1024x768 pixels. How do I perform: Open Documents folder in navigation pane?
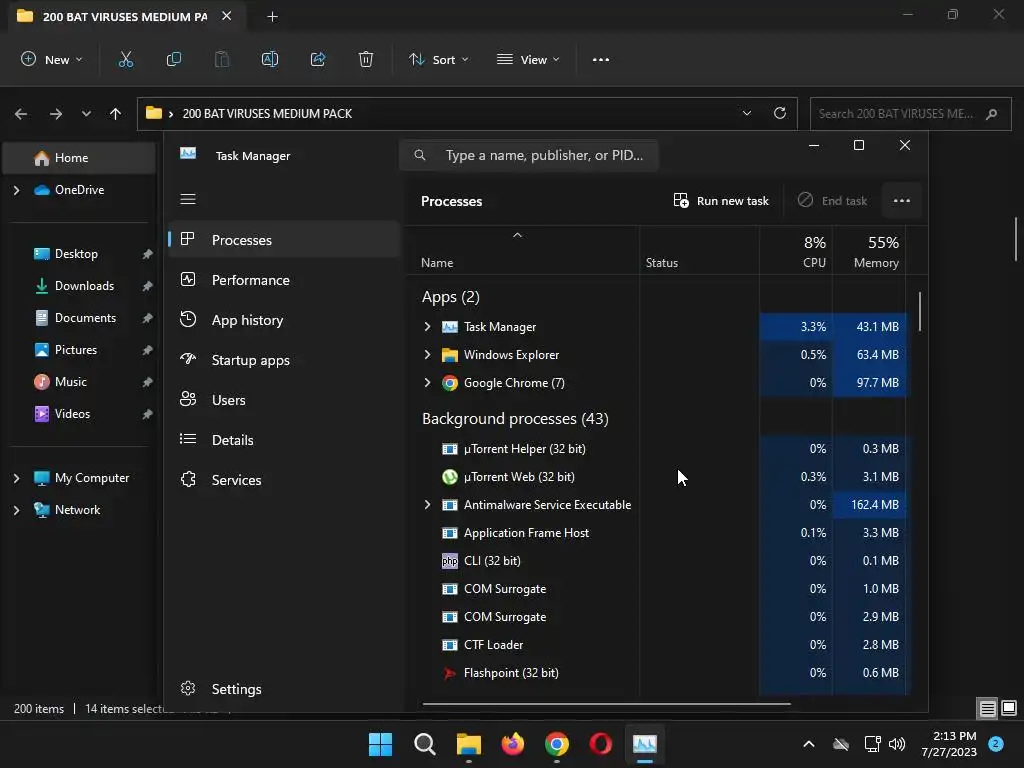click(x=79, y=318)
